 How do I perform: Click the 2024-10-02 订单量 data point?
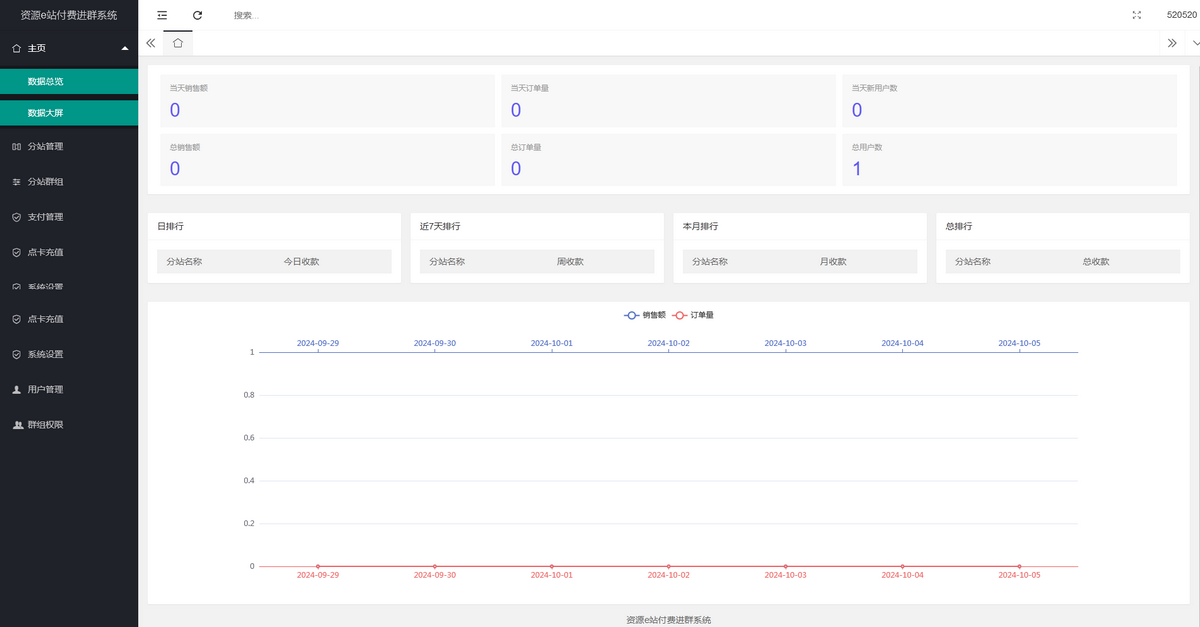click(x=668, y=566)
